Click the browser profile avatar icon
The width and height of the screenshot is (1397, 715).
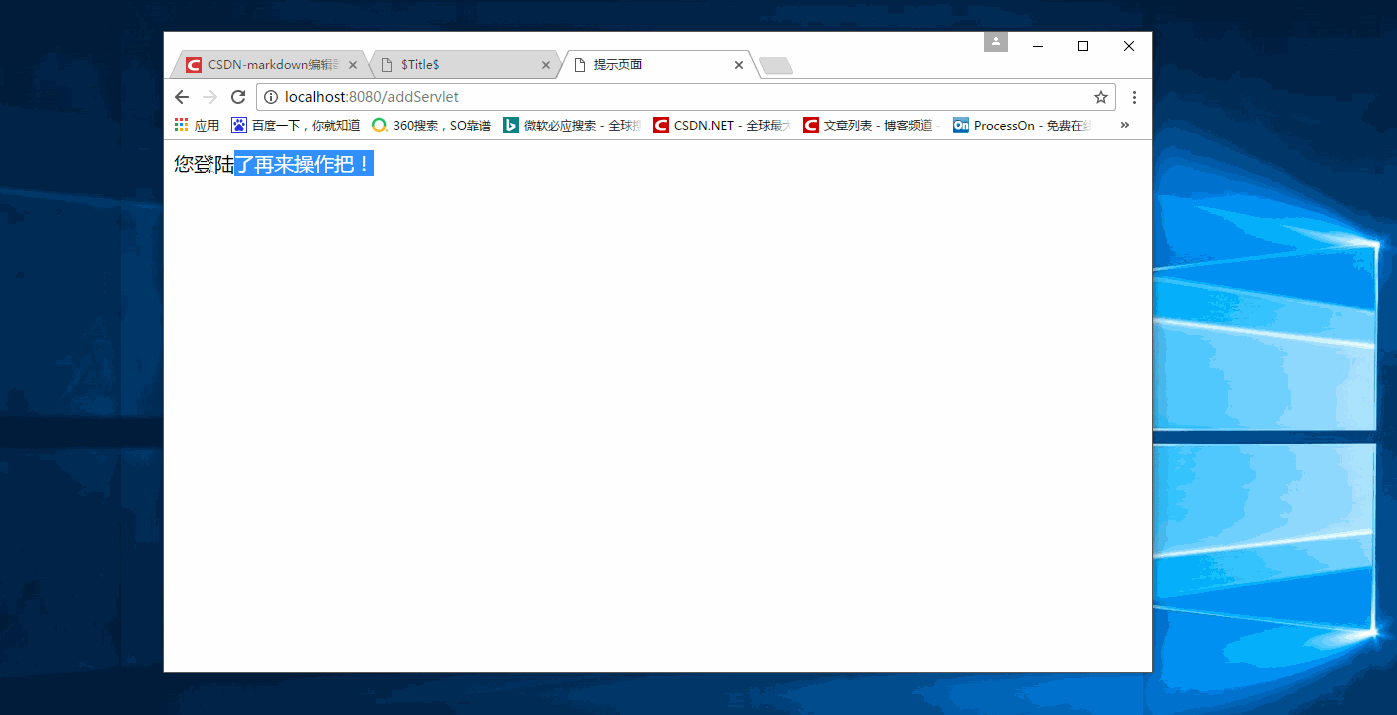995,41
